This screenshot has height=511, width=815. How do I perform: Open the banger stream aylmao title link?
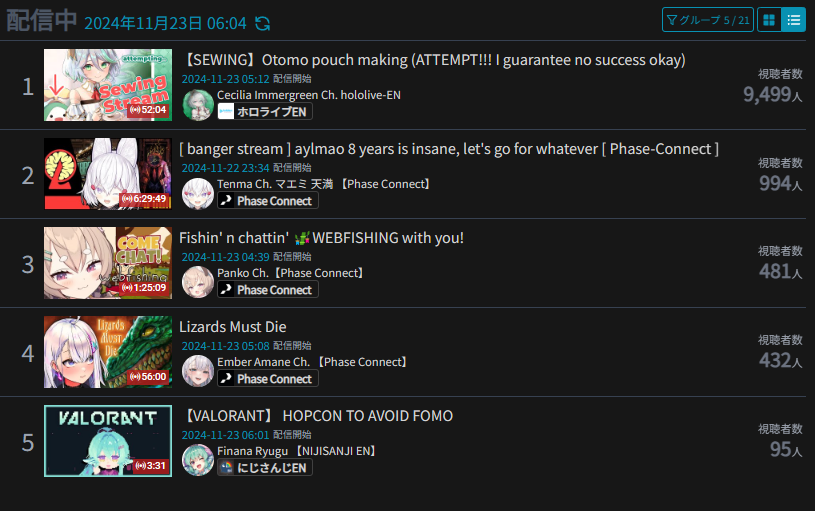point(449,149)
